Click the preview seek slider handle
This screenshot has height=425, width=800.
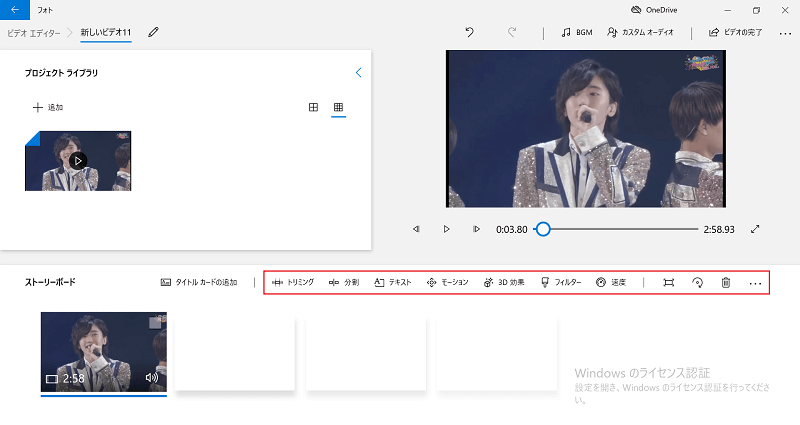pyautogui.click(x=543, y=229)
